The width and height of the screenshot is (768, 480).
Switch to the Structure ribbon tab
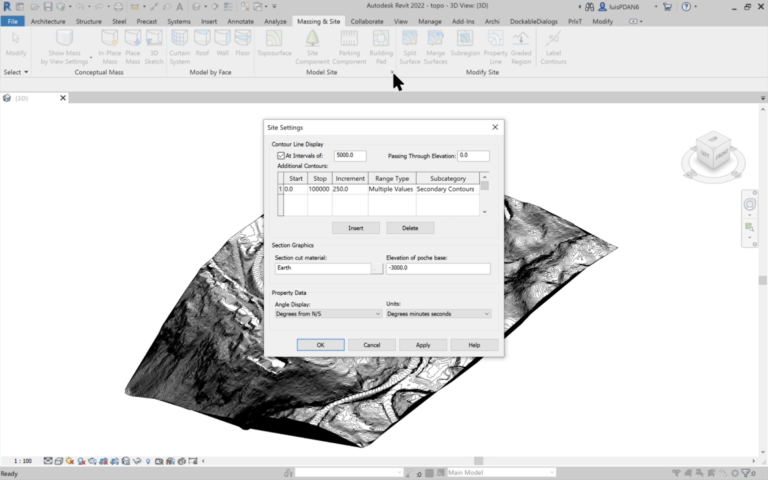pyautogui.click(x=89, y=21)
